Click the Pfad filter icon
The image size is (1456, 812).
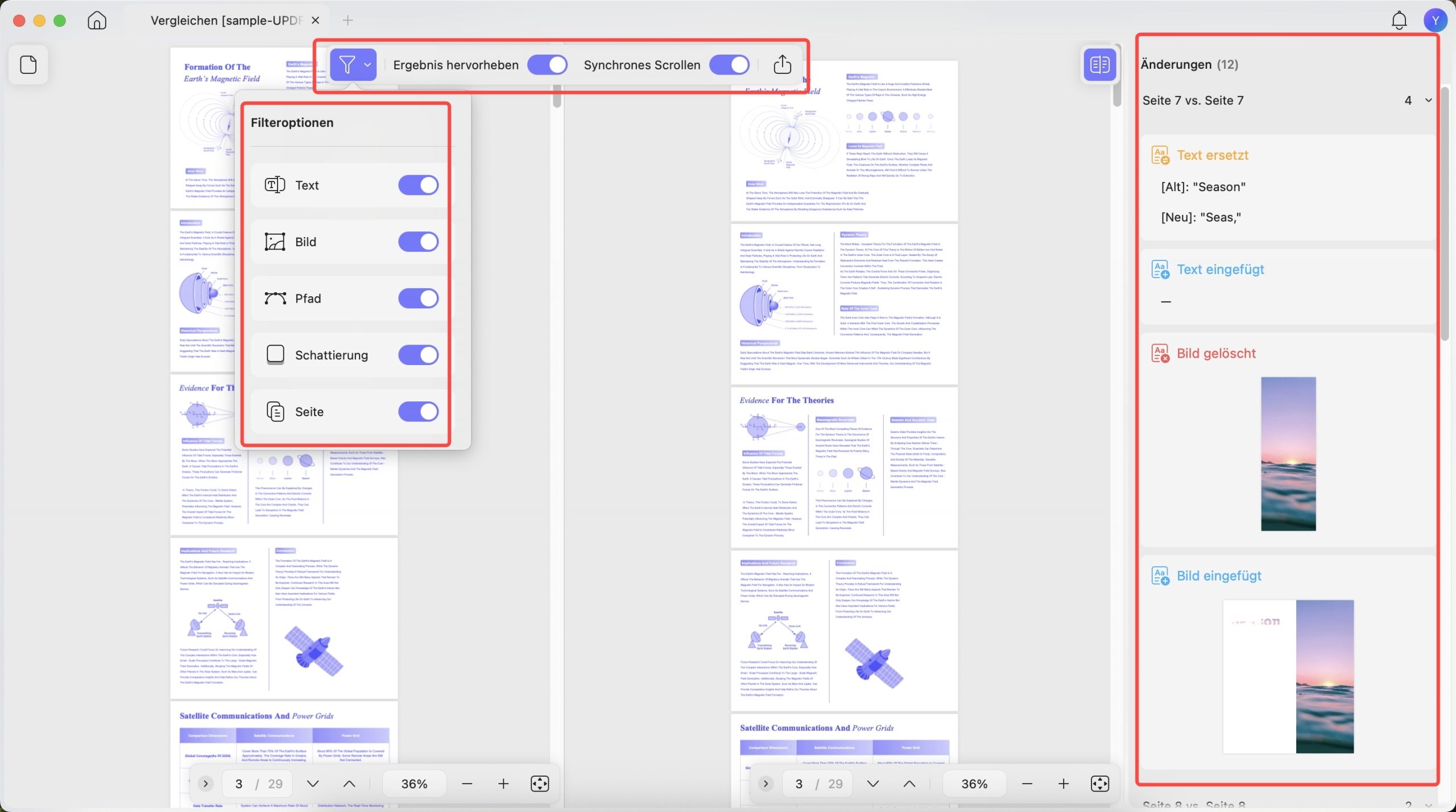275,299
